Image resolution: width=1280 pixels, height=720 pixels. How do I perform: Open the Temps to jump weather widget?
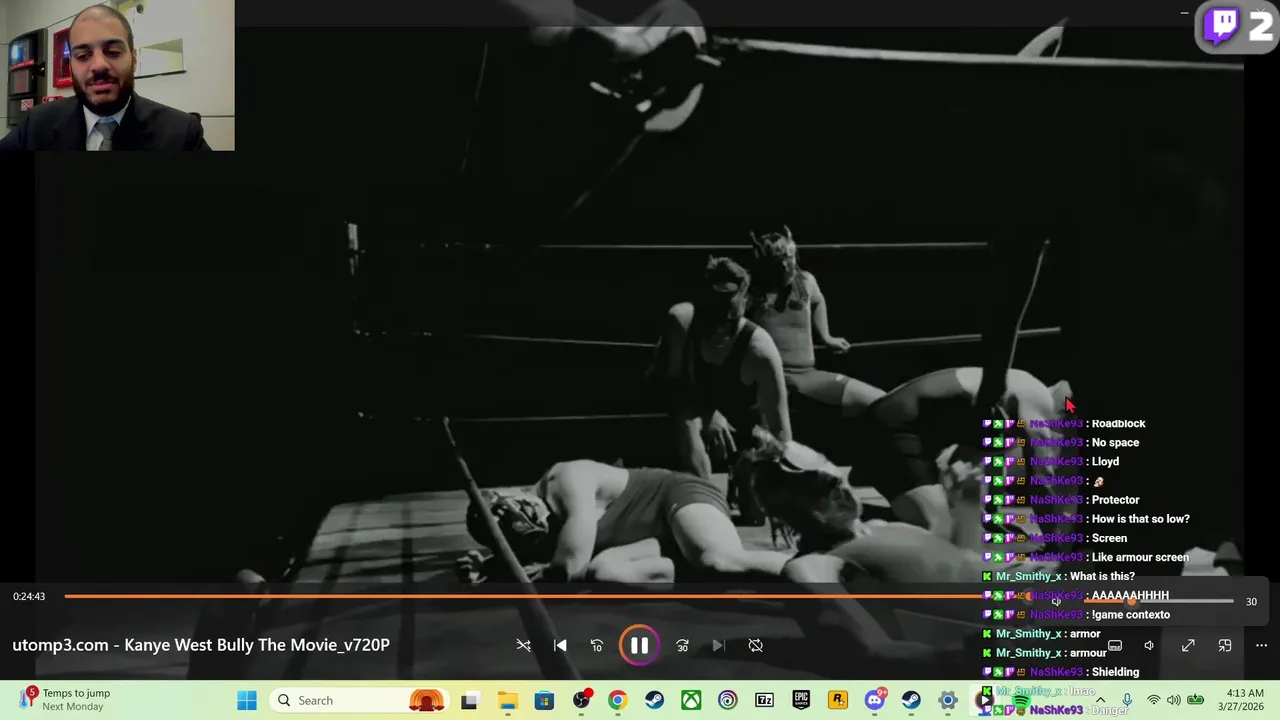click(65, 700)
